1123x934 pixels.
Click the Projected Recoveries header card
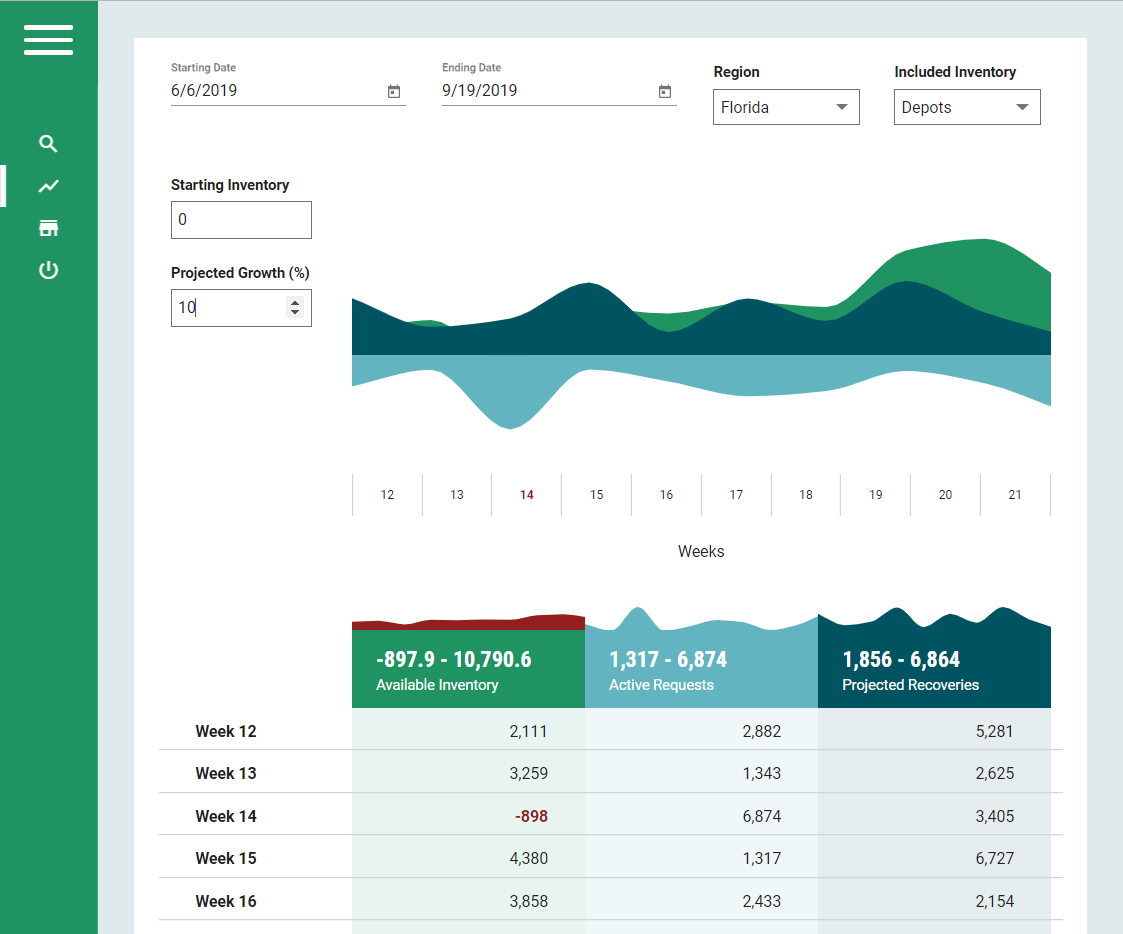(x=934, y=669)
